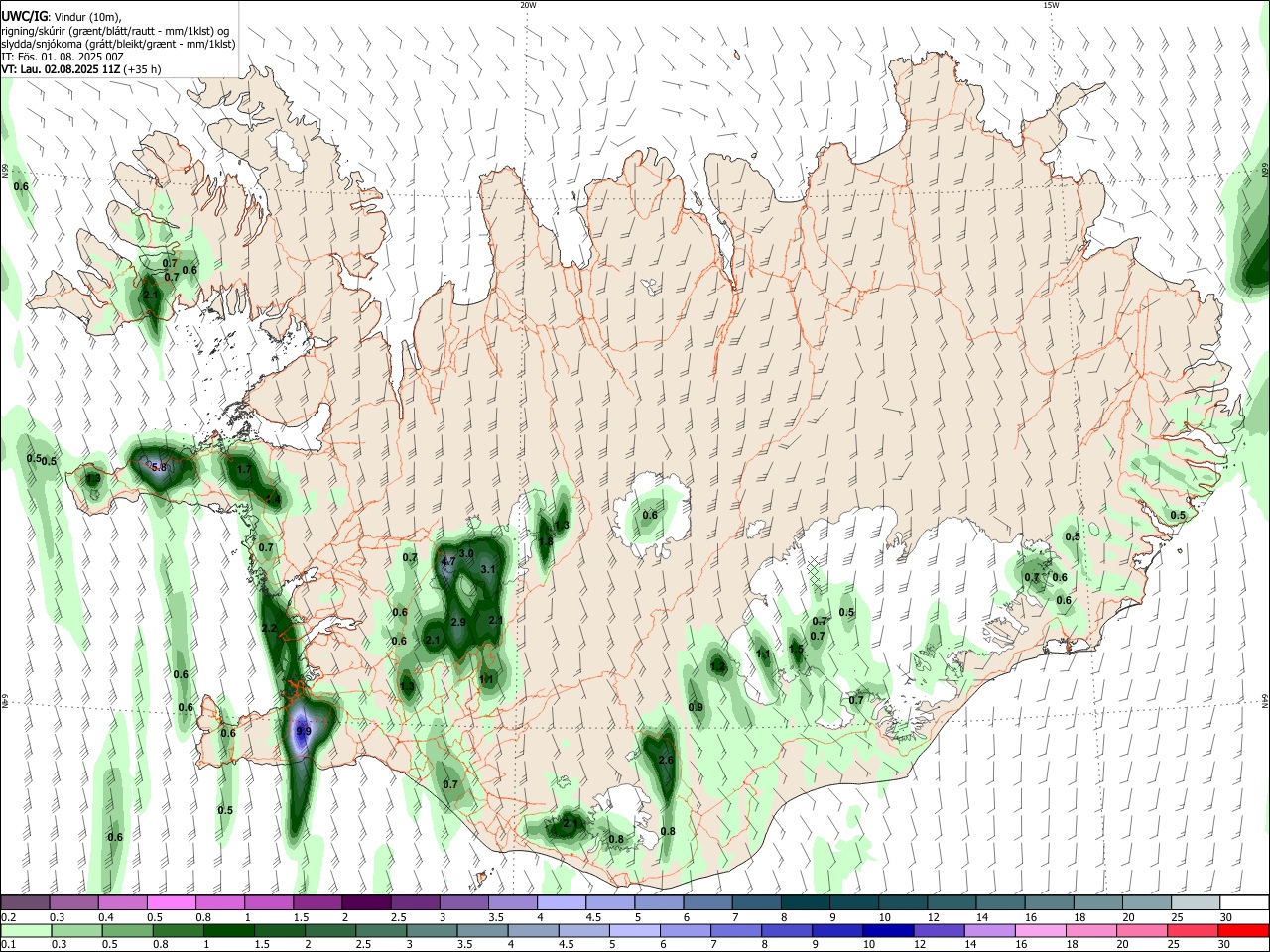Select the 0.4 label under the upper legend
1270x952 pixels.
[106, 916]
